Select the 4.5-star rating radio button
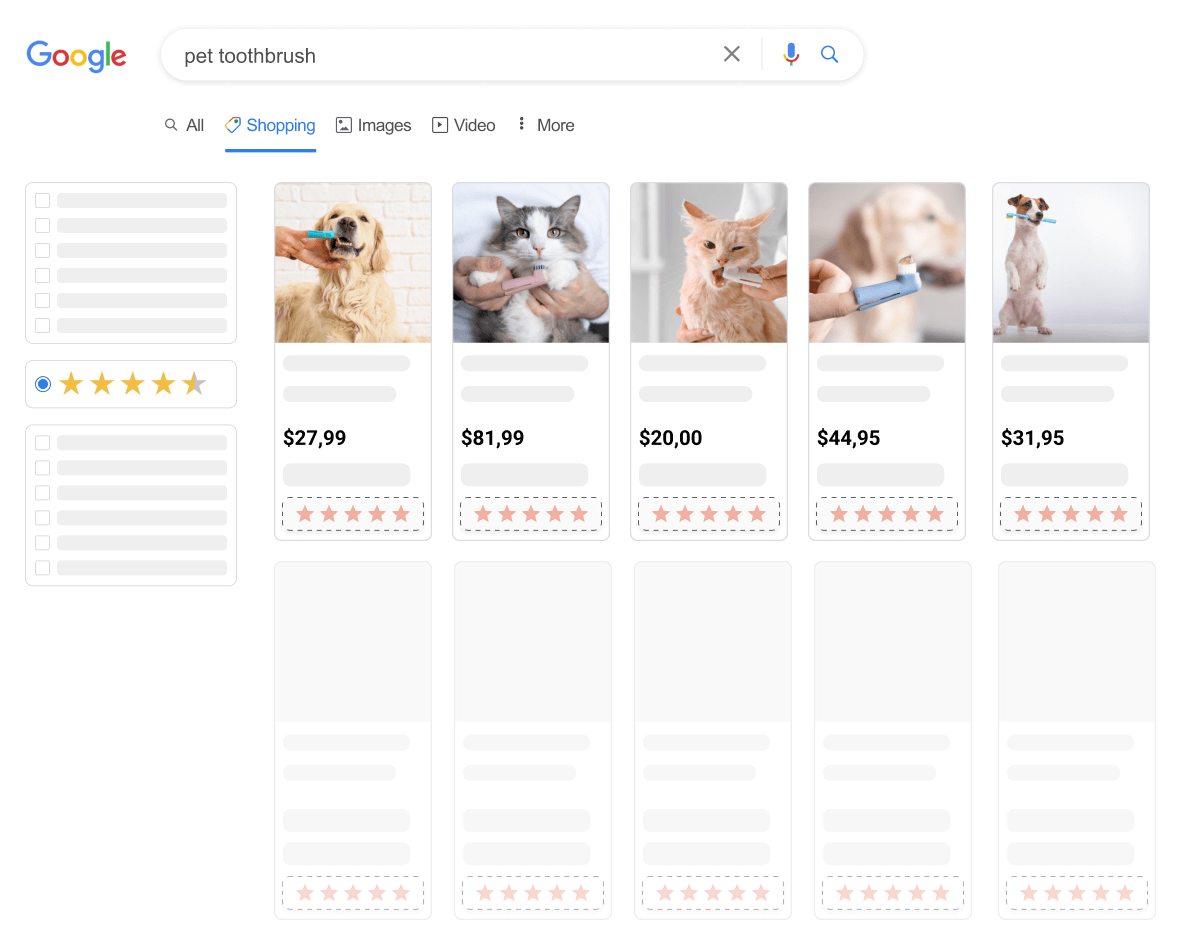This screenshot has height=950, width=1200. click(x=43, y=384)
